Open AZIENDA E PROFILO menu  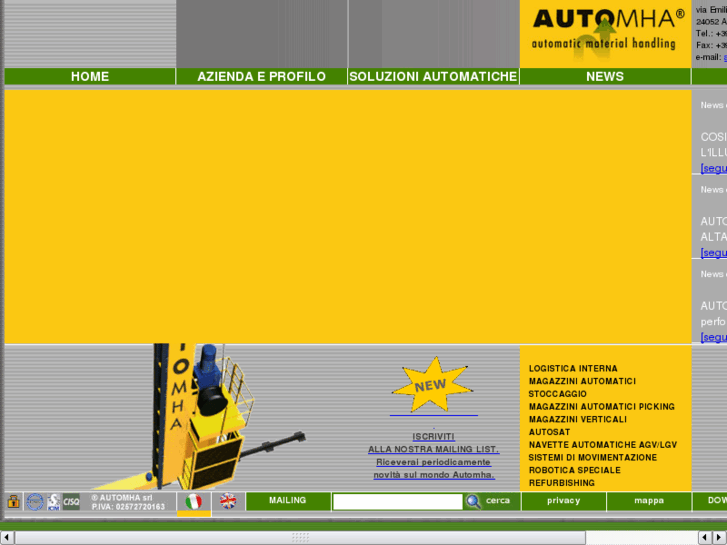pos(261,77)
